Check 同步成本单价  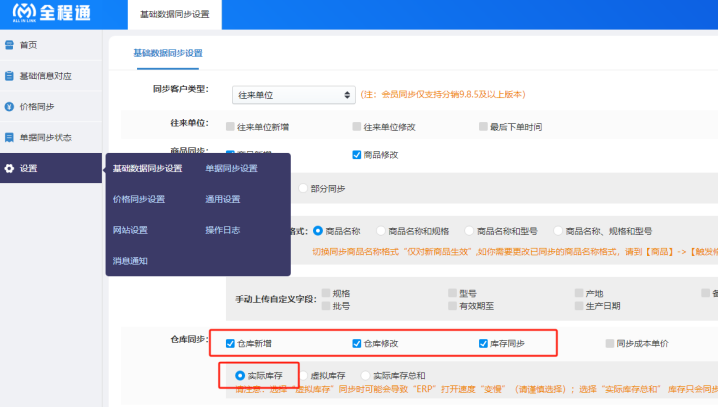point(609,343)
